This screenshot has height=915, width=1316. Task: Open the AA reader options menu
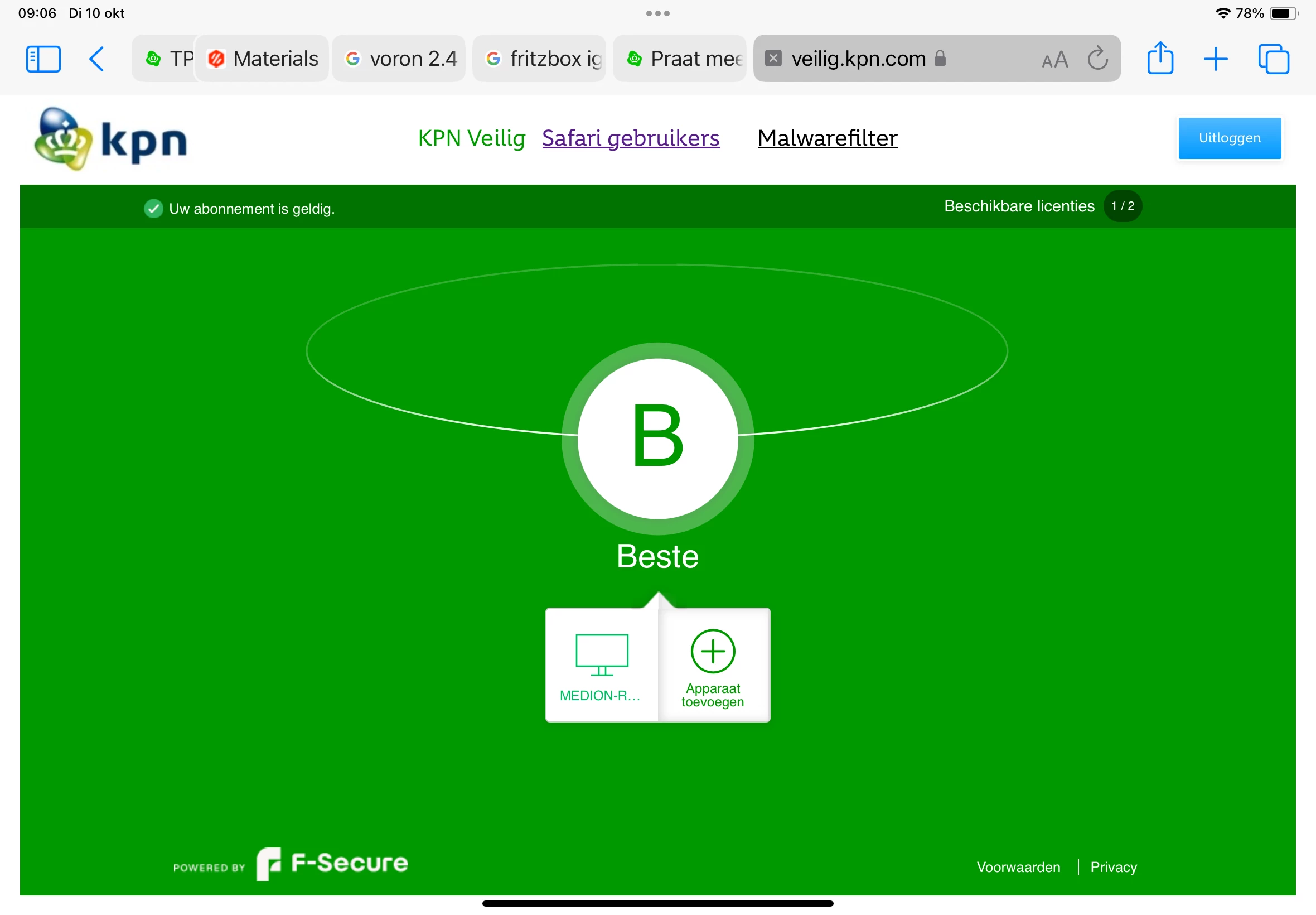[1054, 60]
